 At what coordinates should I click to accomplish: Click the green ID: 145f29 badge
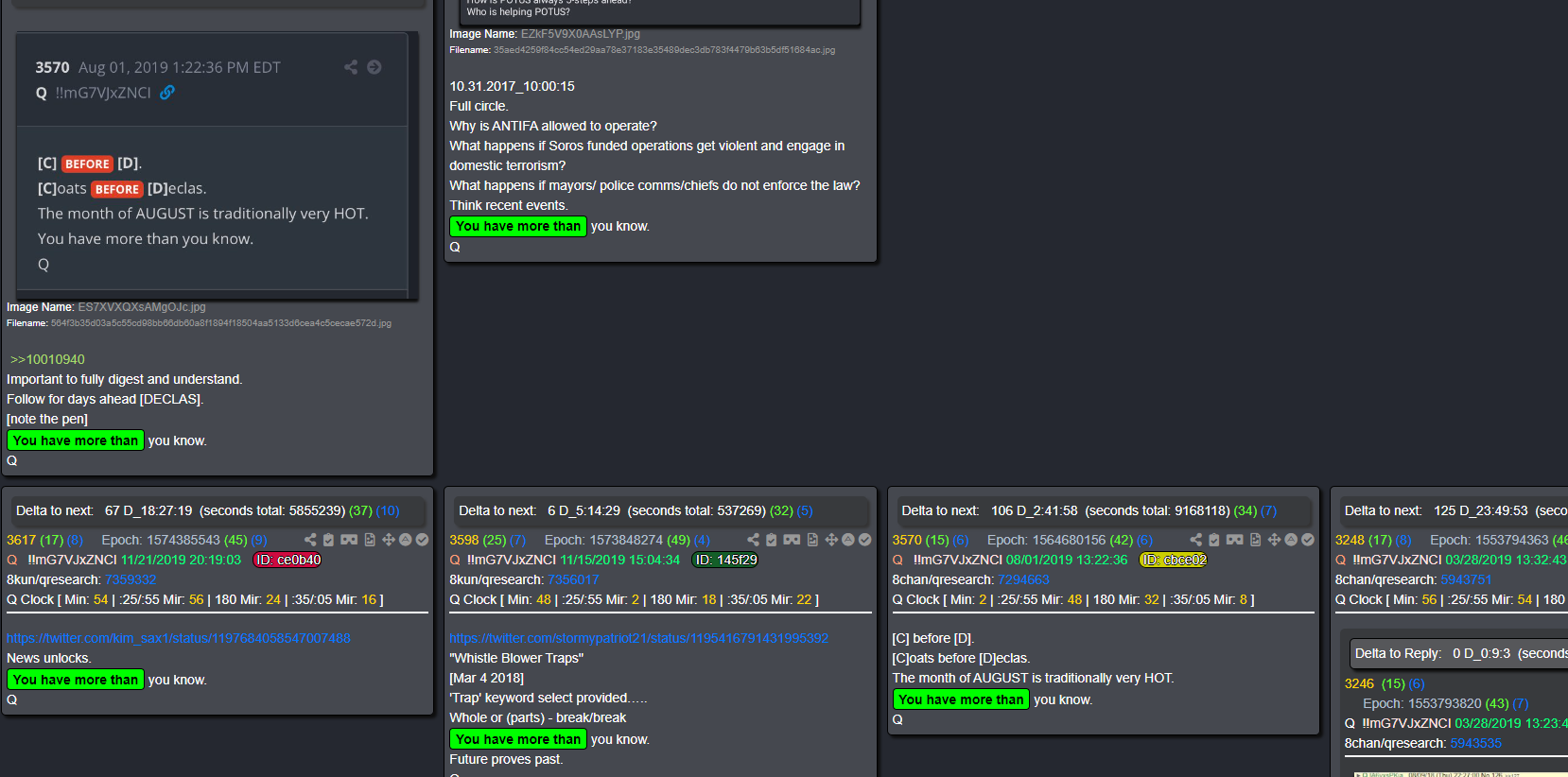pyautogui.click(x=725, y=560)
